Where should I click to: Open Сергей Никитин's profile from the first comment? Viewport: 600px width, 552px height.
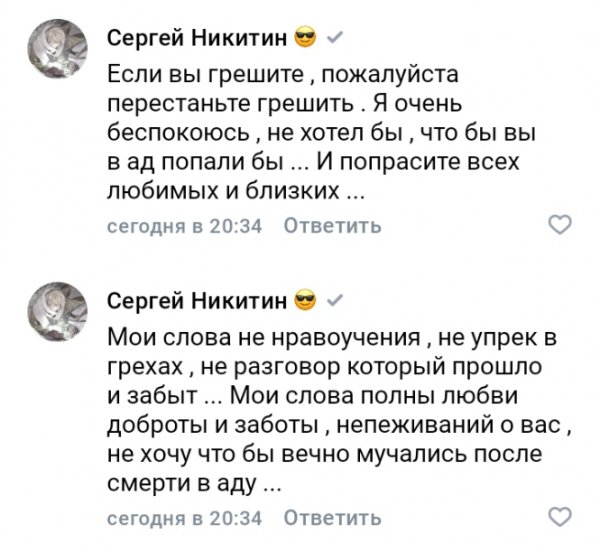tap(198, 39)
